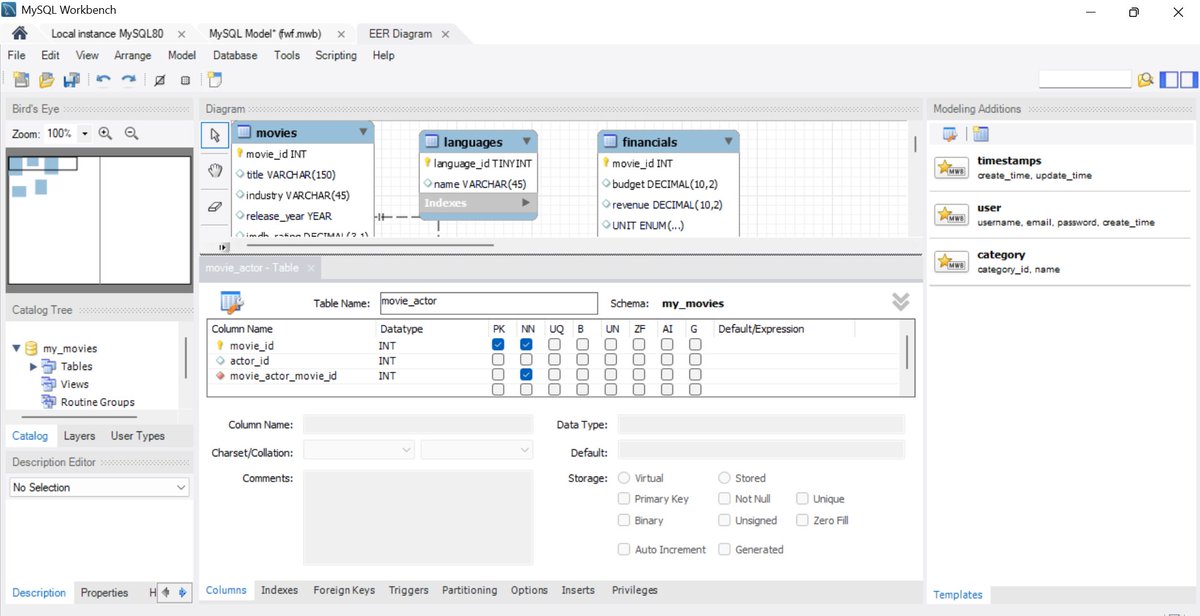Collapse the movies table in diagram
Screen dimensions: 1200x616
coord(361,131)
